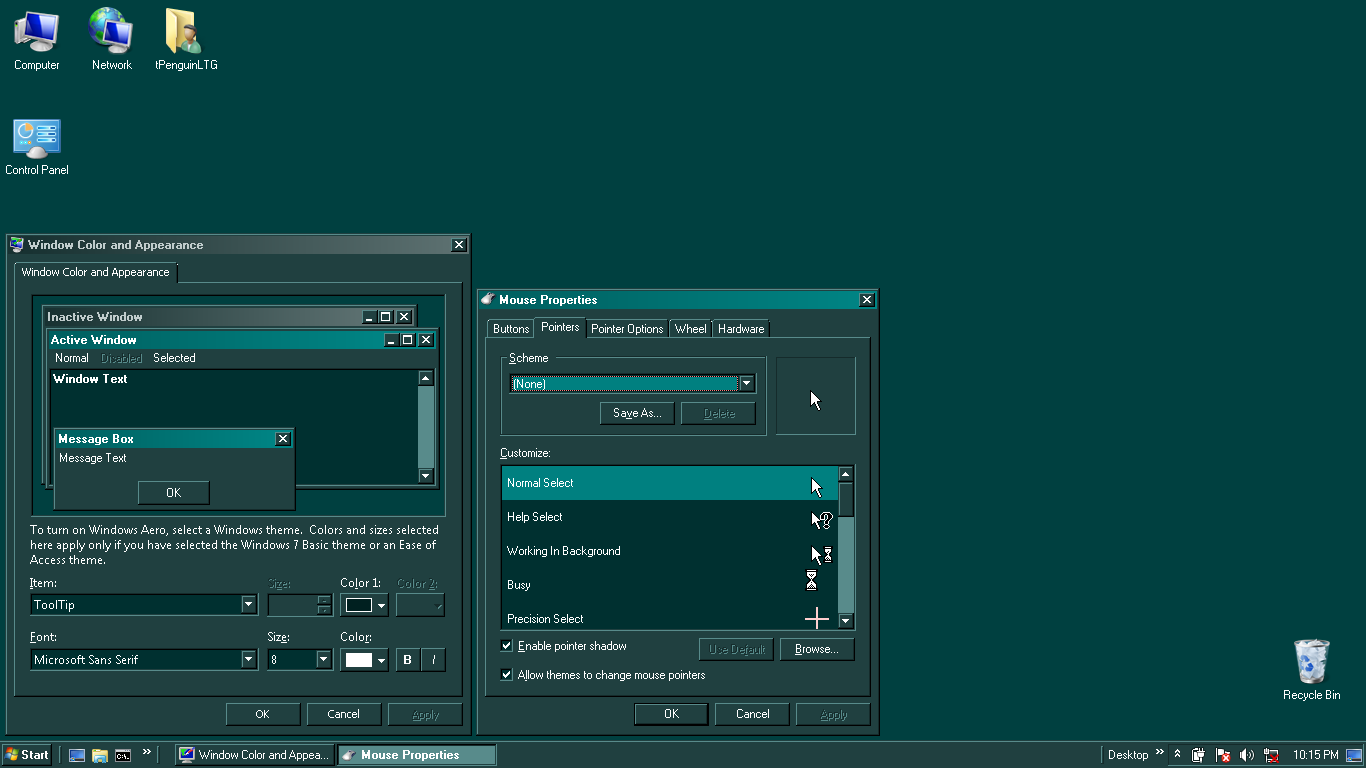
Task: Disable Allow themes to change mouse pointers
Action: [x=506, y=674]
